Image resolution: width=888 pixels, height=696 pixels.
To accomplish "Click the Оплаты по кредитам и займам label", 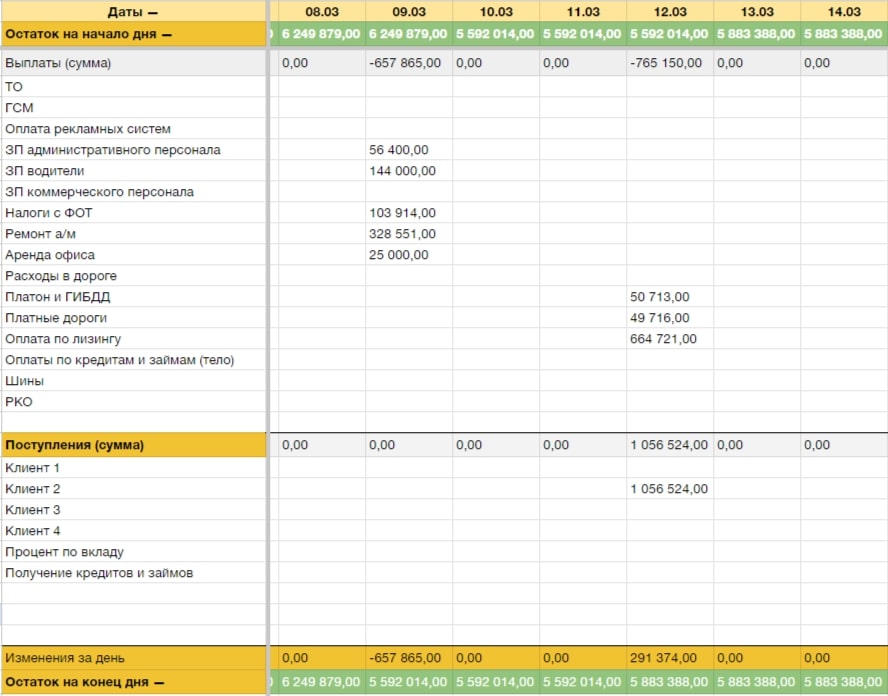I will (119, 360).
